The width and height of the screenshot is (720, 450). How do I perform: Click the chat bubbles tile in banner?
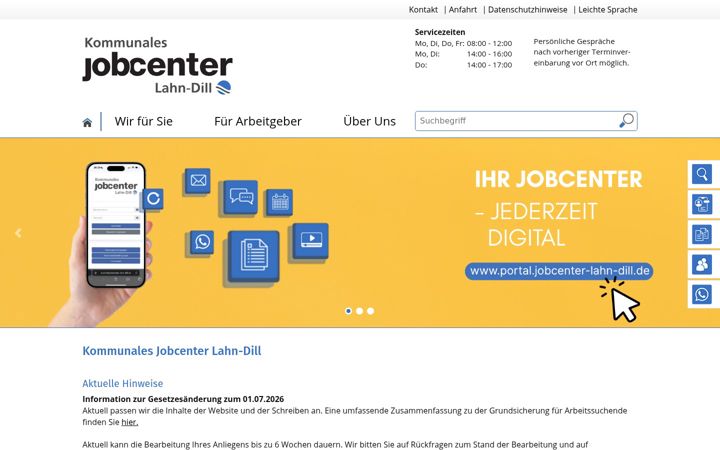(x=241, y=197)
